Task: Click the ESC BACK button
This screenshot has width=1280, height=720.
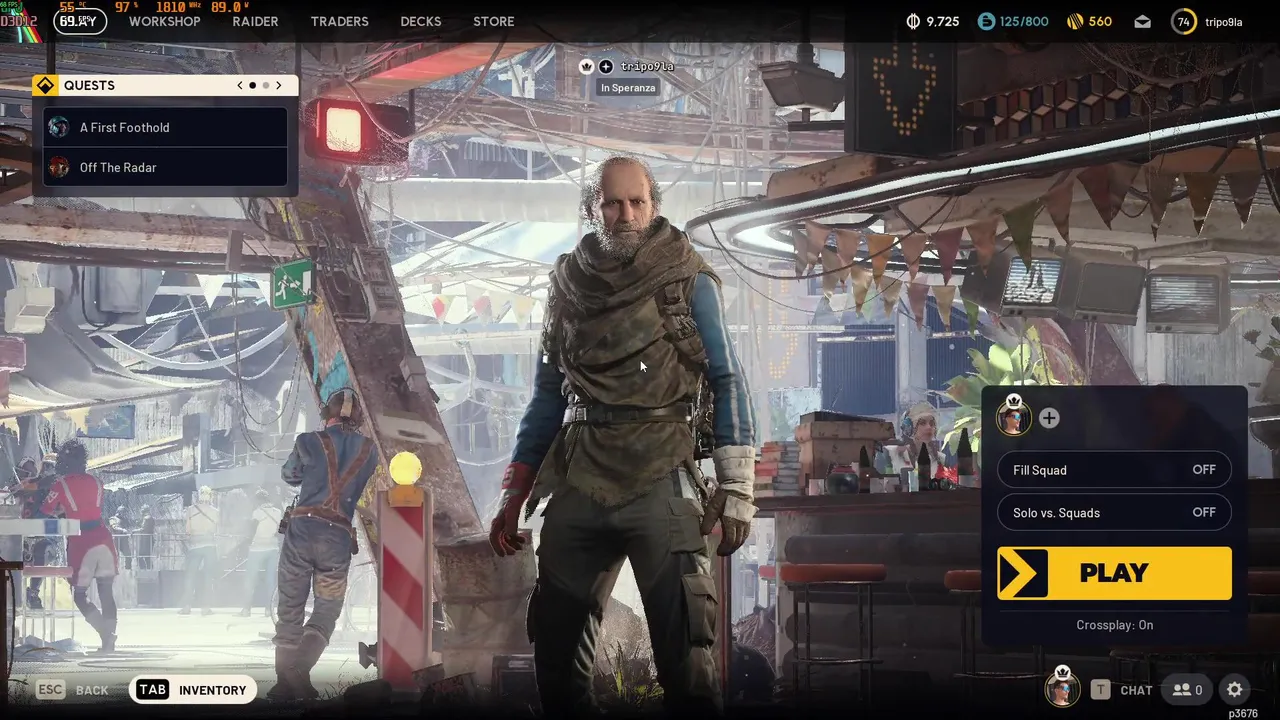Action: tap(72, 690)
